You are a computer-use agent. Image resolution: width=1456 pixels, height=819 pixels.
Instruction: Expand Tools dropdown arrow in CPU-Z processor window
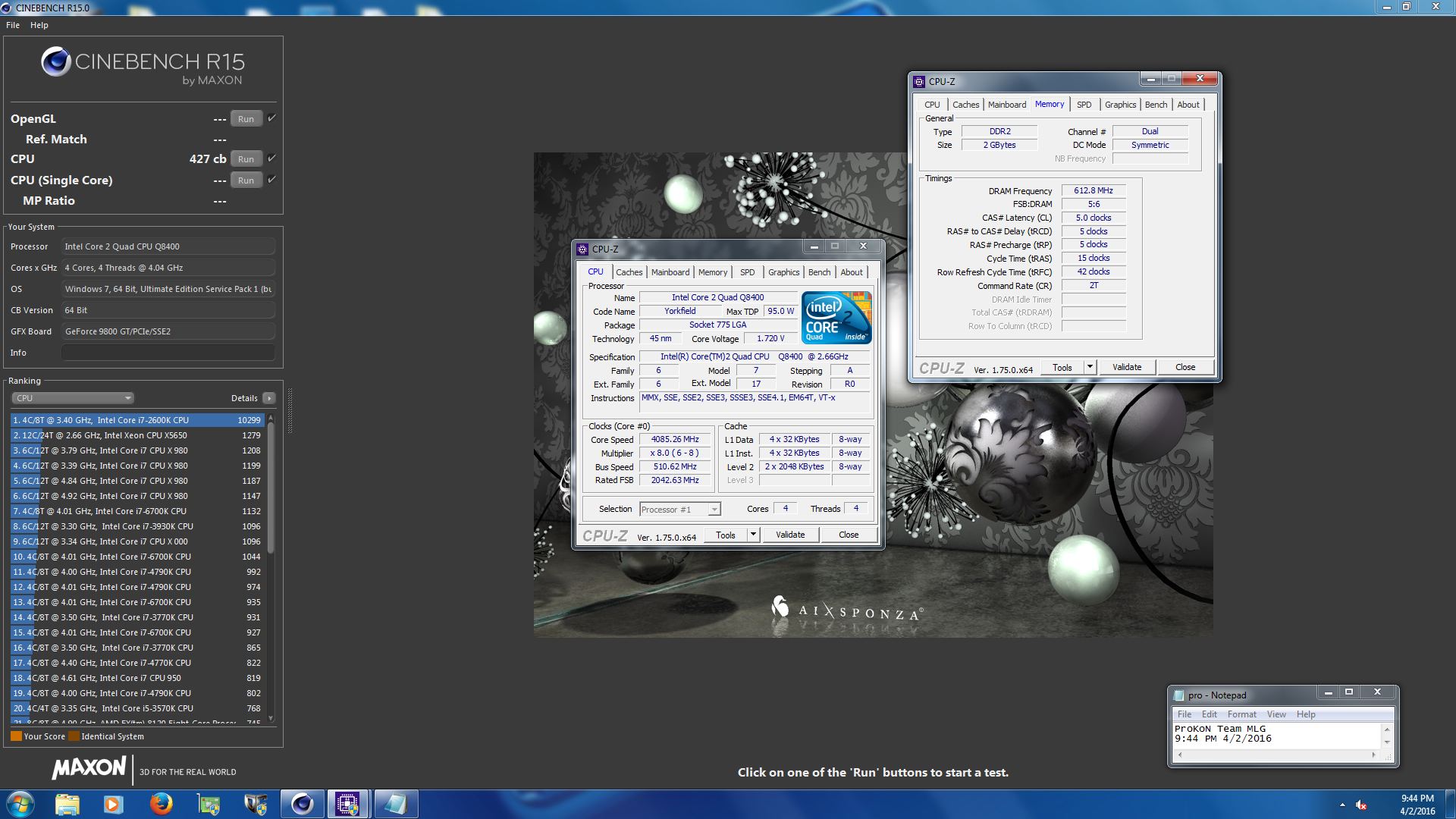click(753, 535)
